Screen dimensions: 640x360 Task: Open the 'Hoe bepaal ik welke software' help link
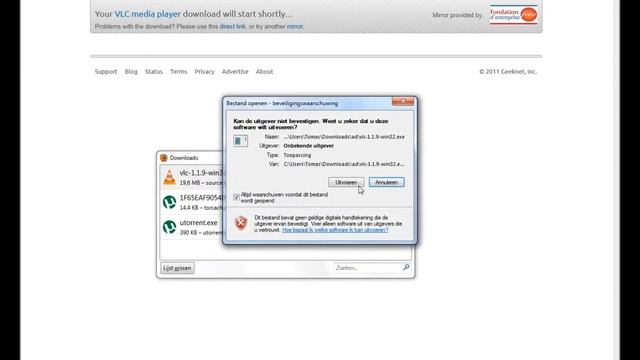pyautogui.click(x=335, y=230)
